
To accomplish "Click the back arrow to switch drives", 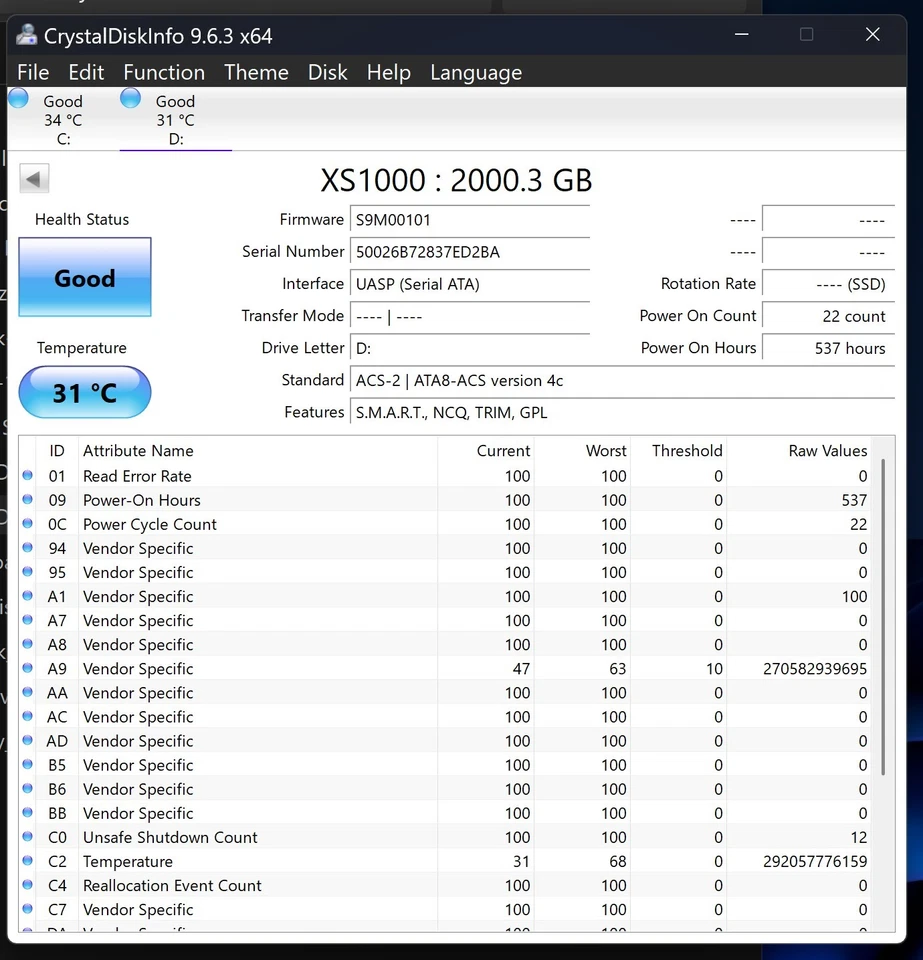I will pos(33,177).
